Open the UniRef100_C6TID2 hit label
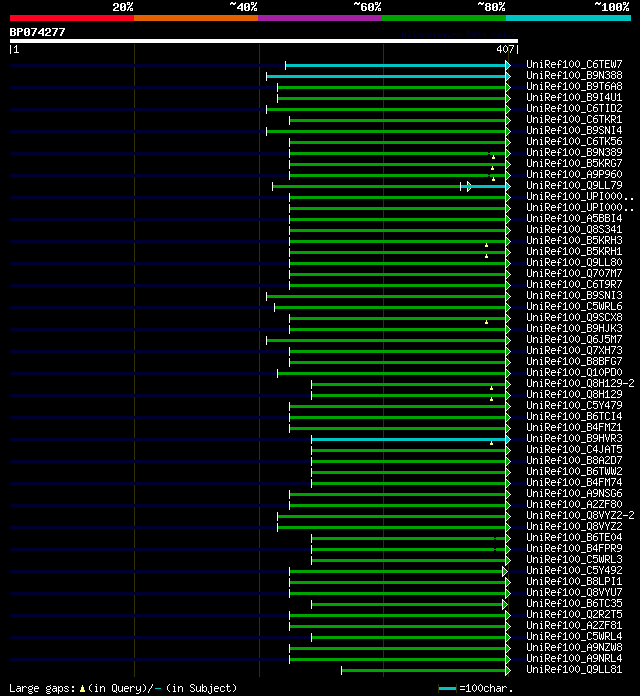Screen dimensions: 640x696 [574, 108]
